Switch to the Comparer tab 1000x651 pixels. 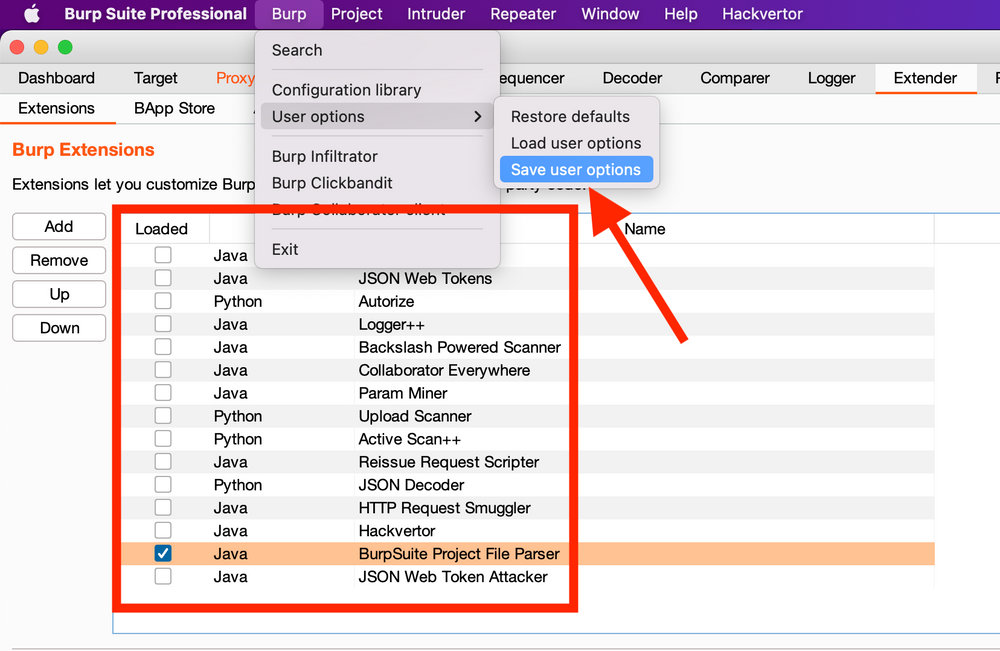point(734,78)
